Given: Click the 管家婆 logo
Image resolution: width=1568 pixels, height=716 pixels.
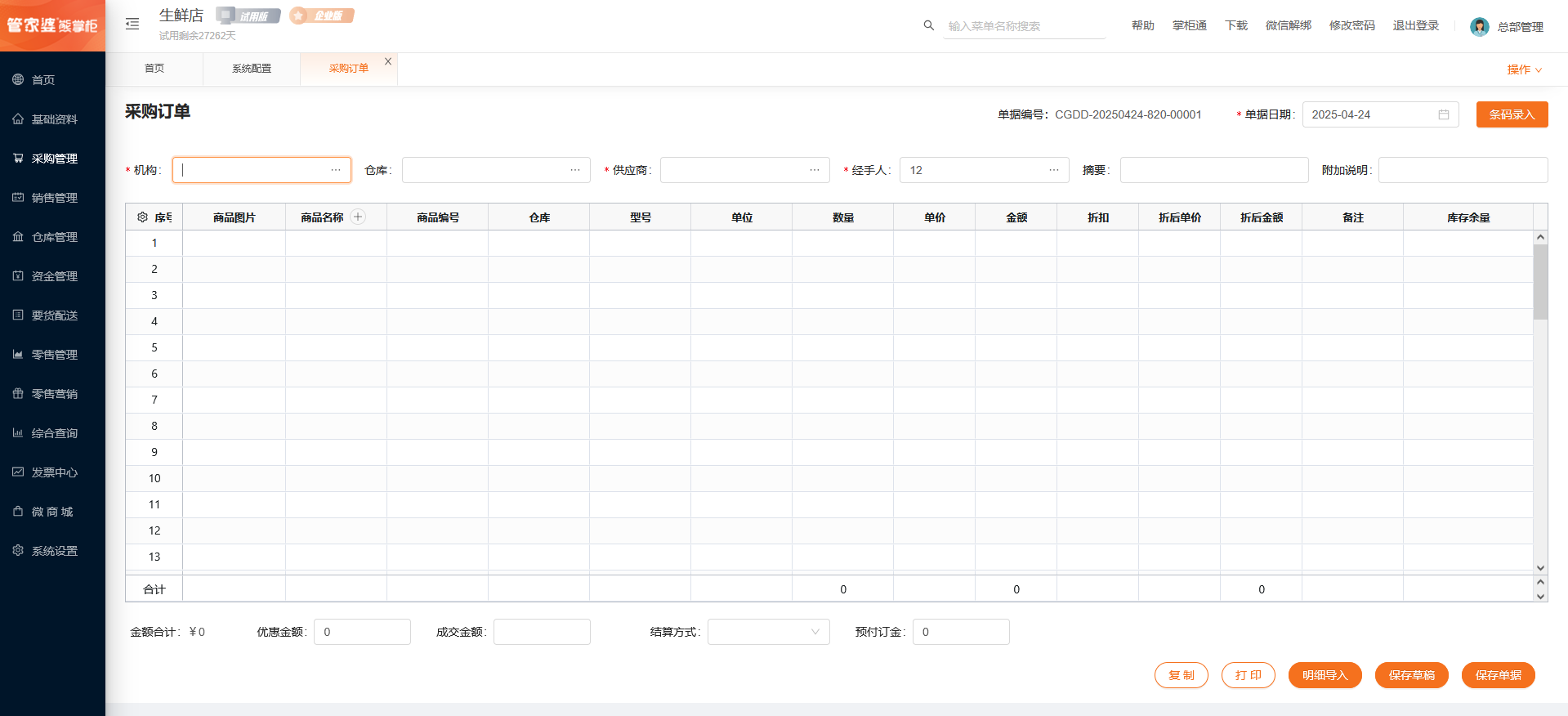Looking at the screenshot, I should (52, 25).
